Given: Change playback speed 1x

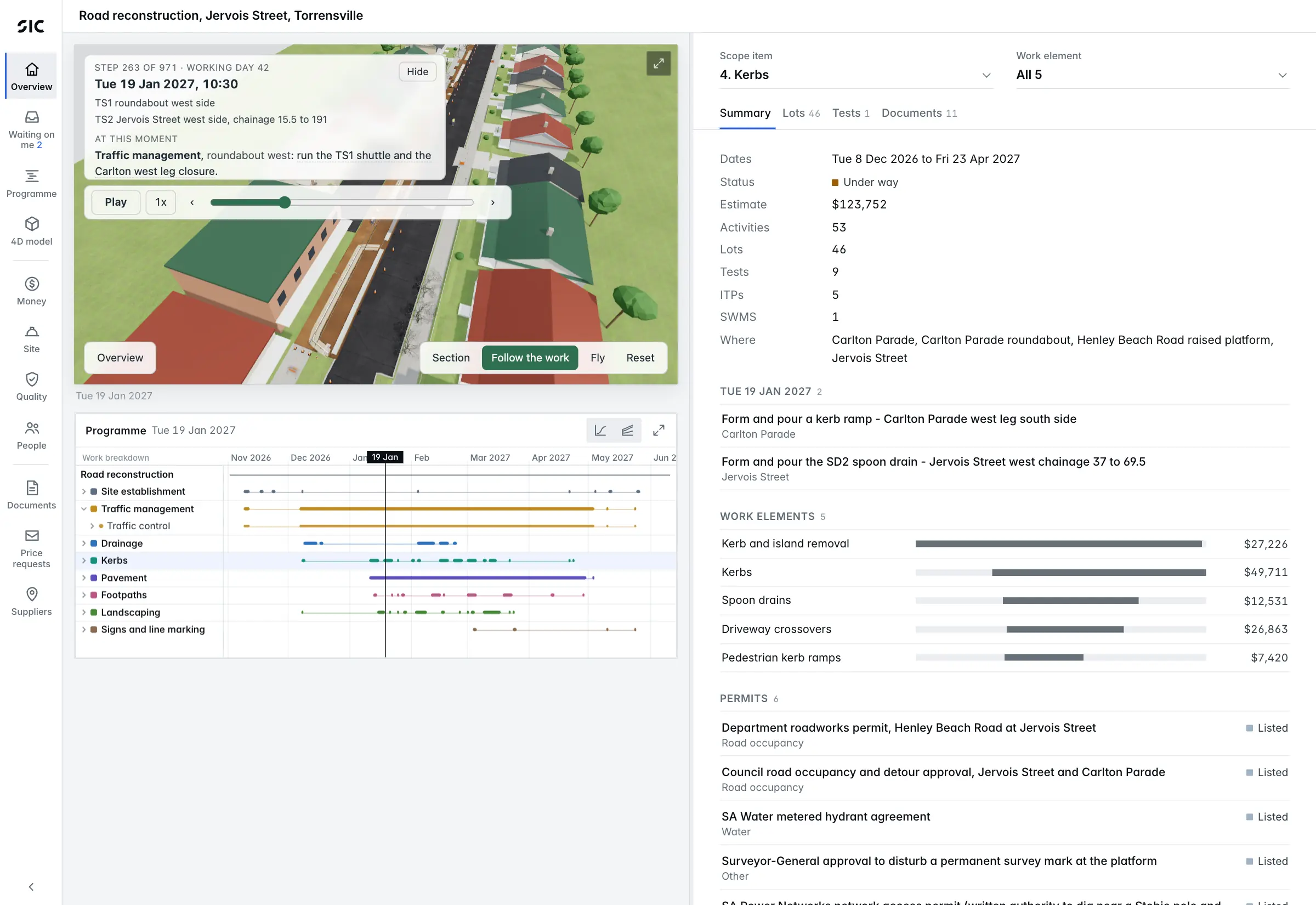Looking at the screenshot, I should point(161,202).
